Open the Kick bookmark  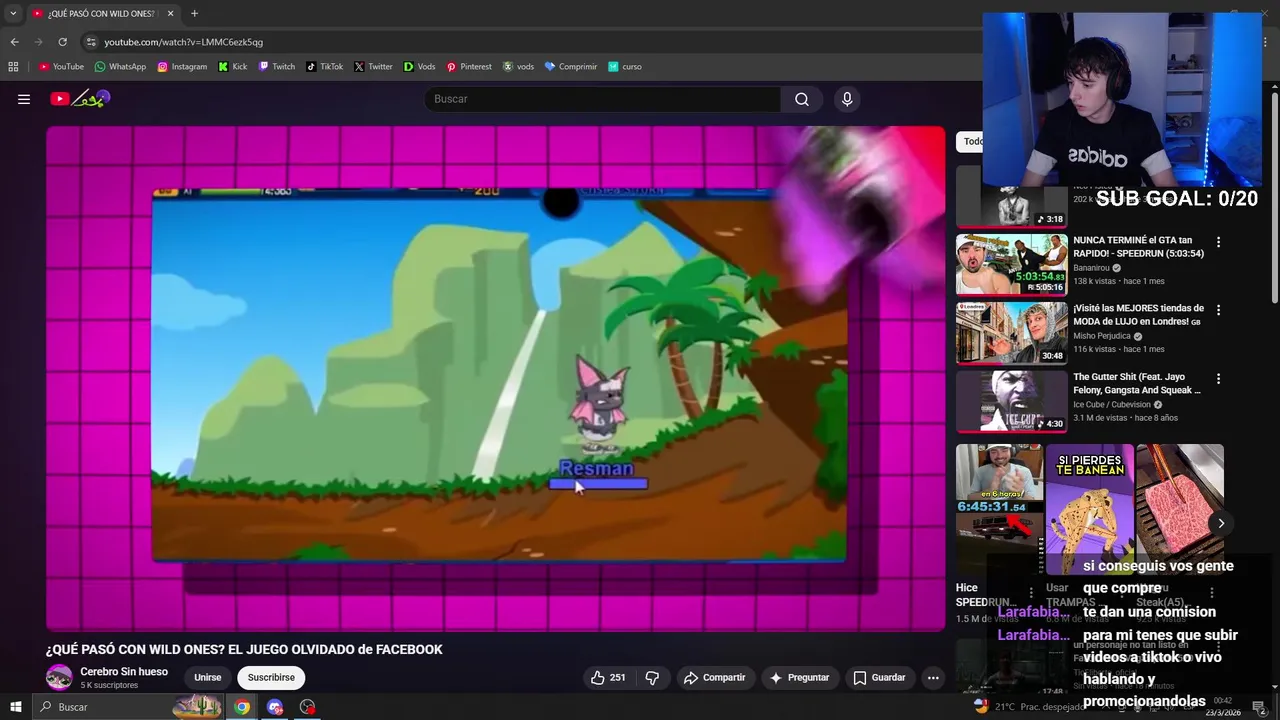[x=233, y=67]
